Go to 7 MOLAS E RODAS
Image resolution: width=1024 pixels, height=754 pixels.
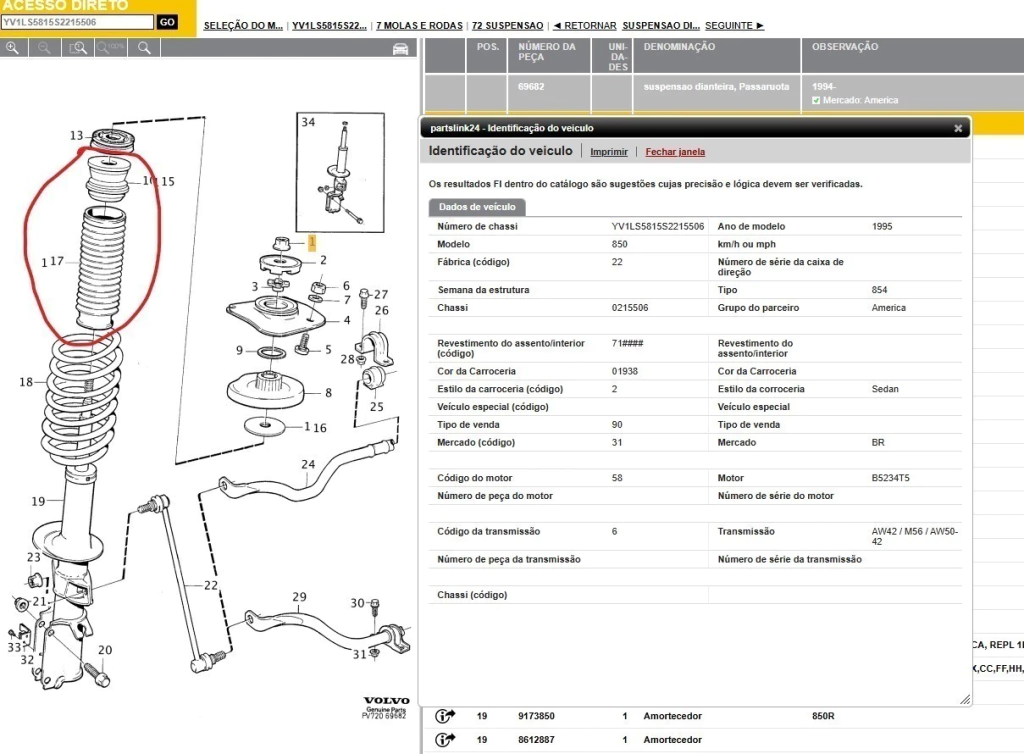(x=419, y=25)
